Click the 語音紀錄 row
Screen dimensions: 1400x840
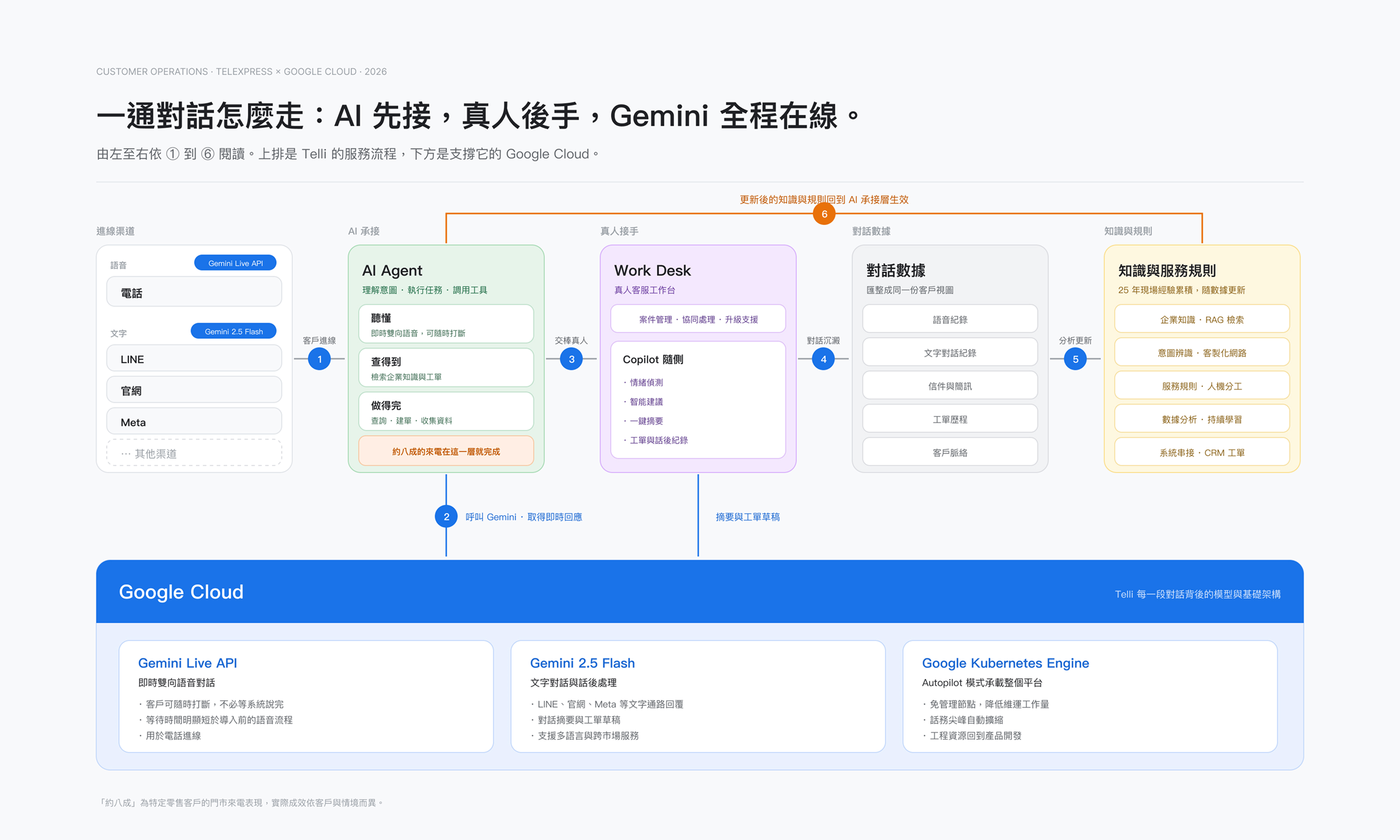coord(950,319)
